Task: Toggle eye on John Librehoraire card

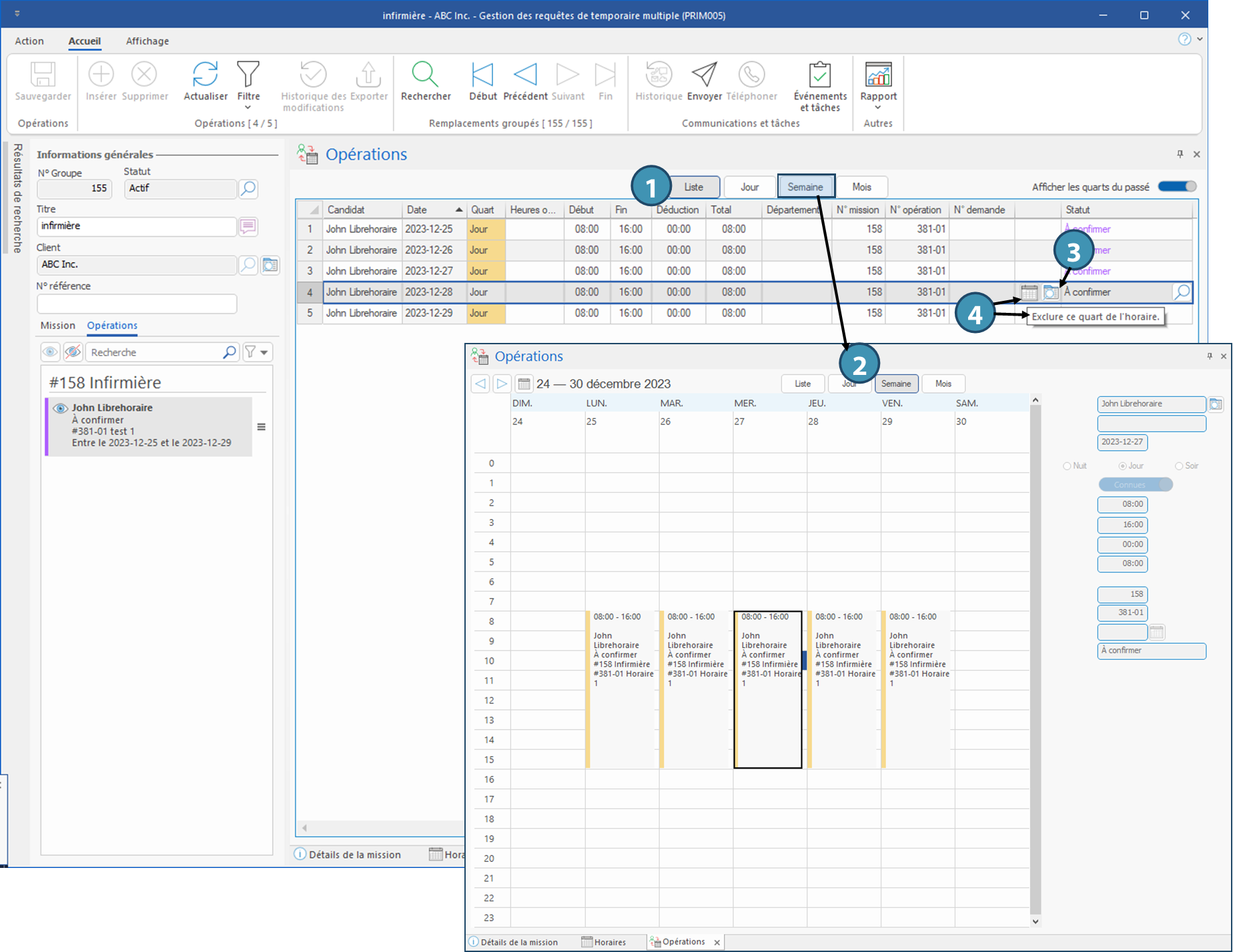Action: [x=60, y=408]
